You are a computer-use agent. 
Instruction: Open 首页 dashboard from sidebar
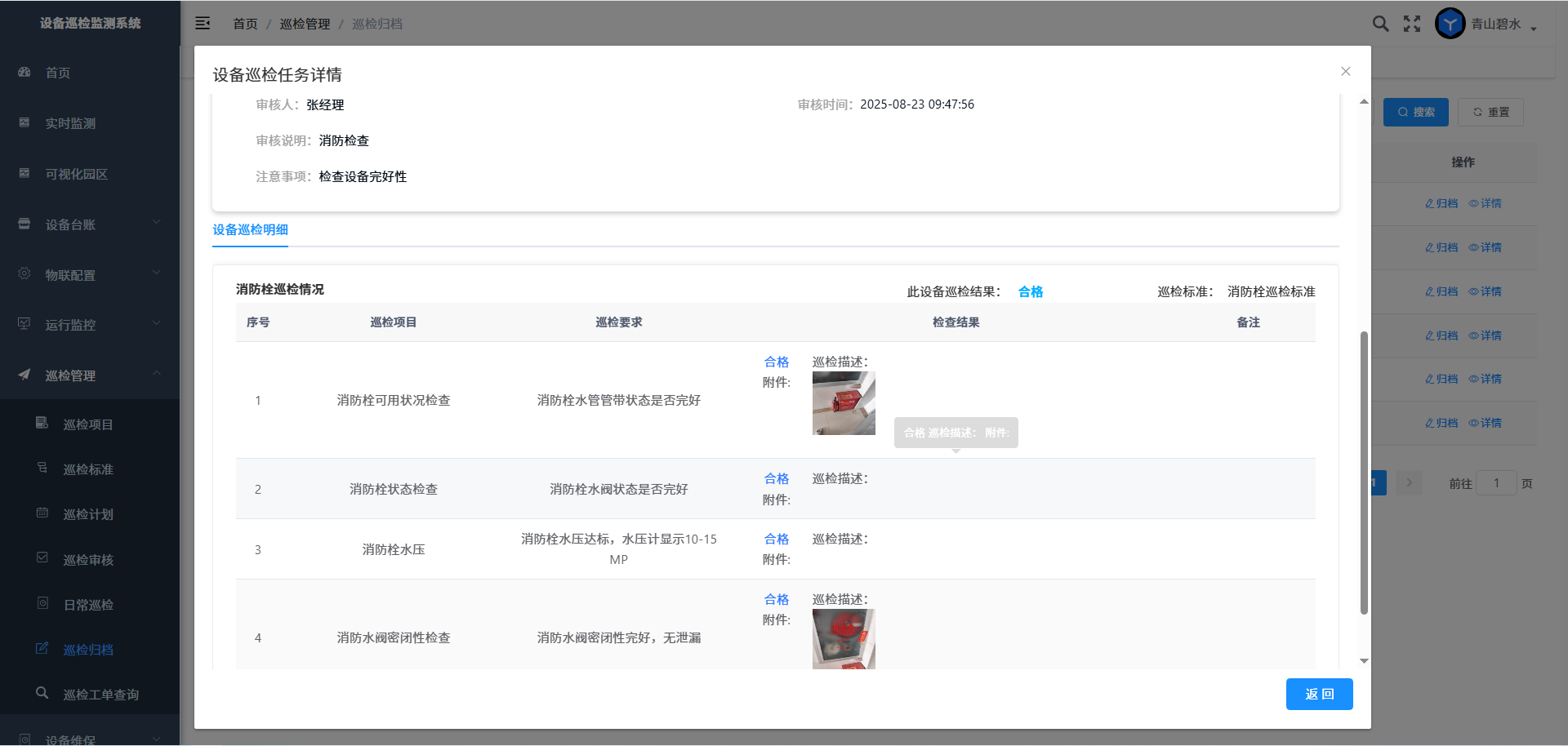(57, 73)
